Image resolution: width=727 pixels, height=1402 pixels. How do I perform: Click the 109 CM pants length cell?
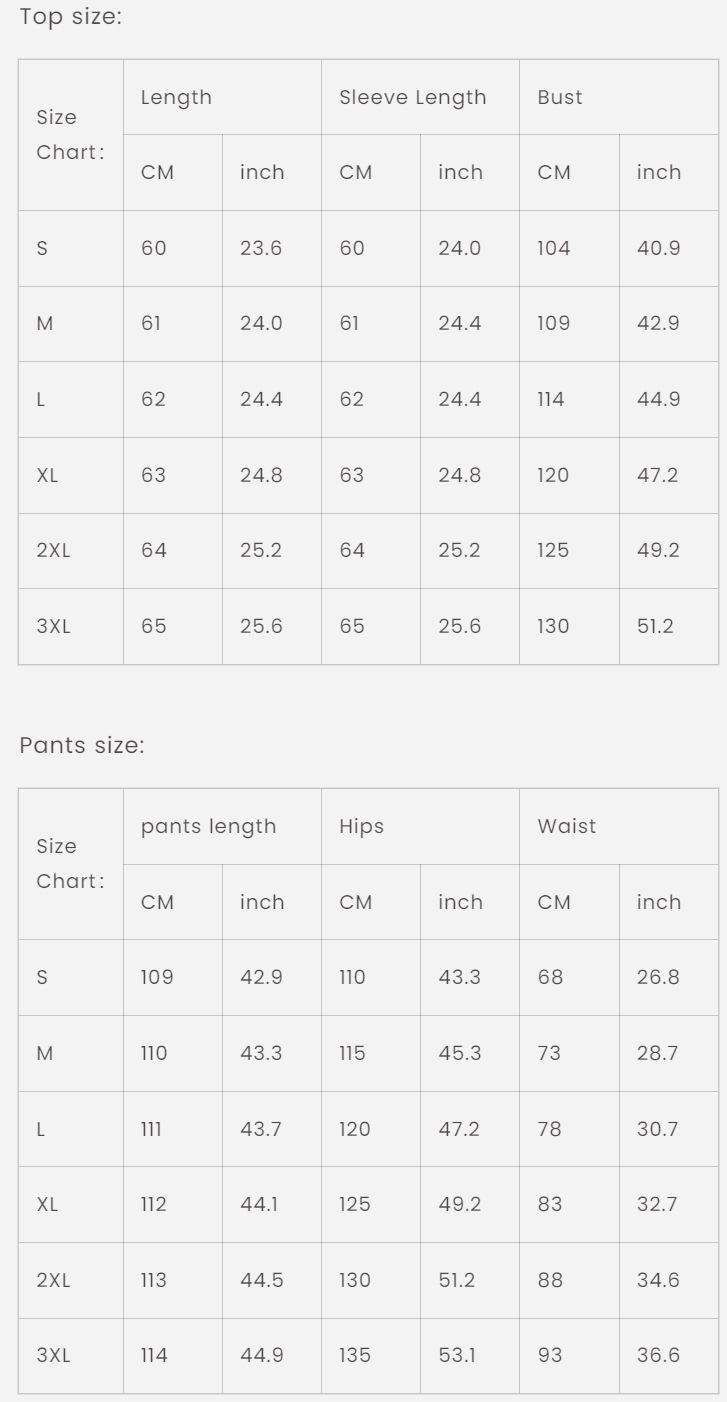click(x=157, y=977)
